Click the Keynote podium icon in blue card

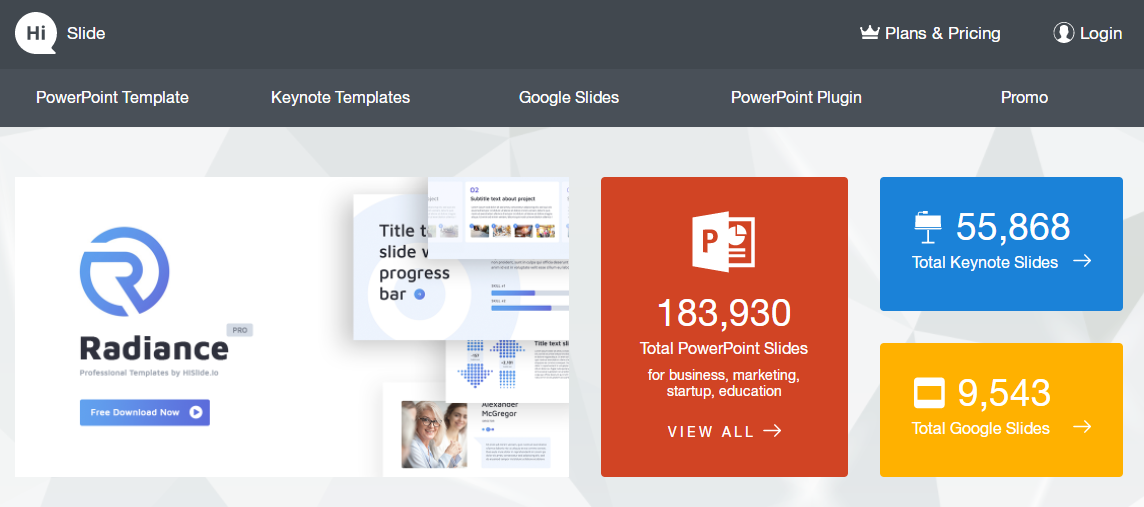coord(928,228)
